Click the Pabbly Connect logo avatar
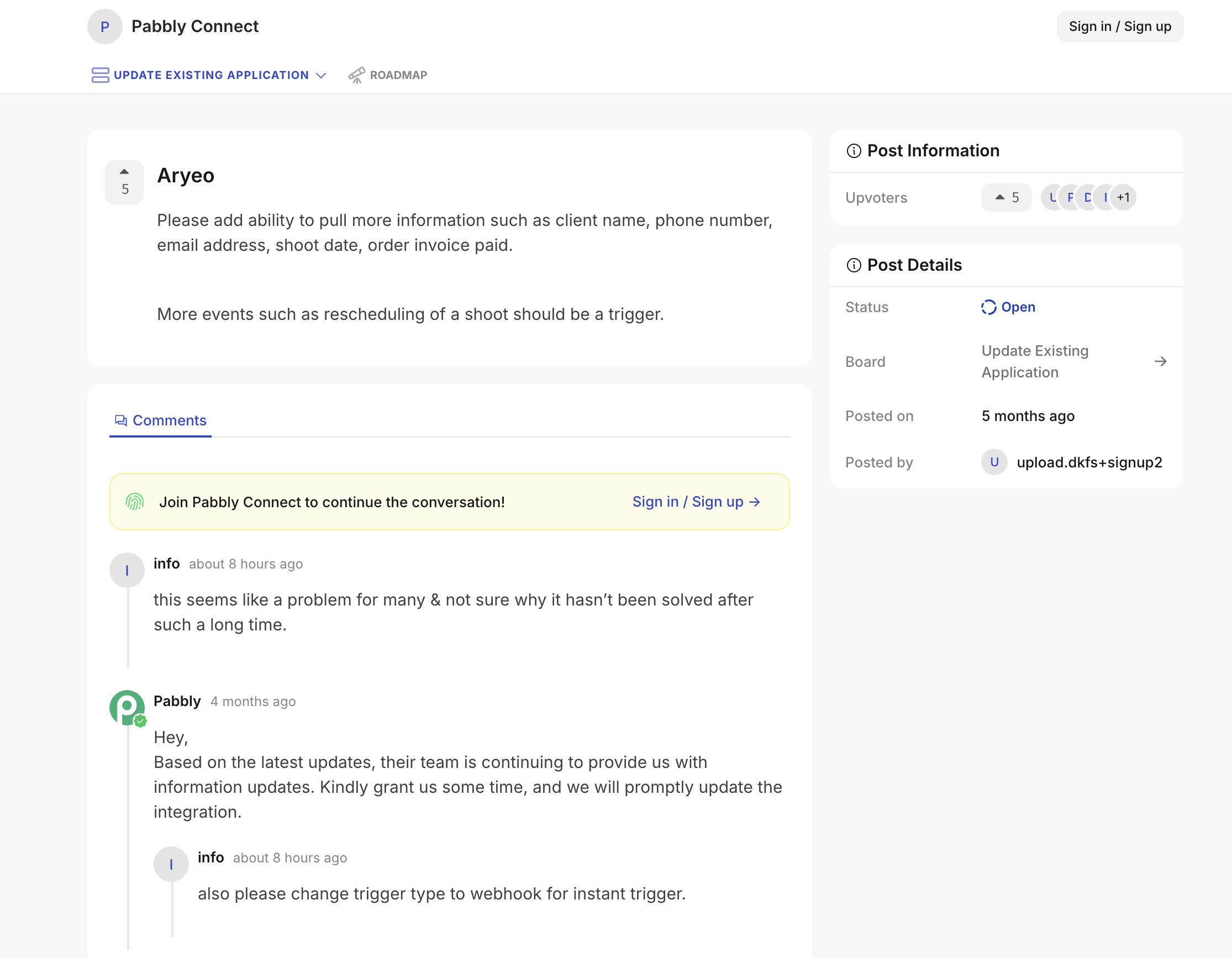This screenshot has width=1232, height=958. click(104, 27)
